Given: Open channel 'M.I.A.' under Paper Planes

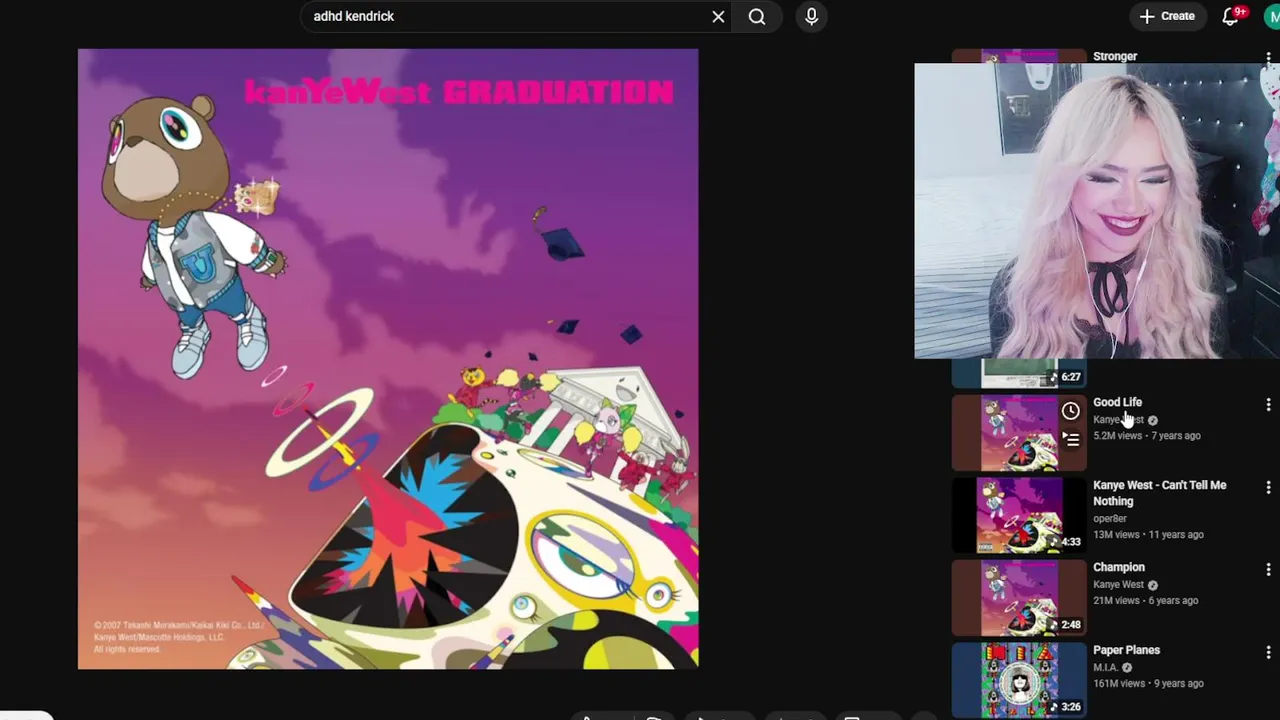Looking at the screenshot, I should (x=1105, y=667).
